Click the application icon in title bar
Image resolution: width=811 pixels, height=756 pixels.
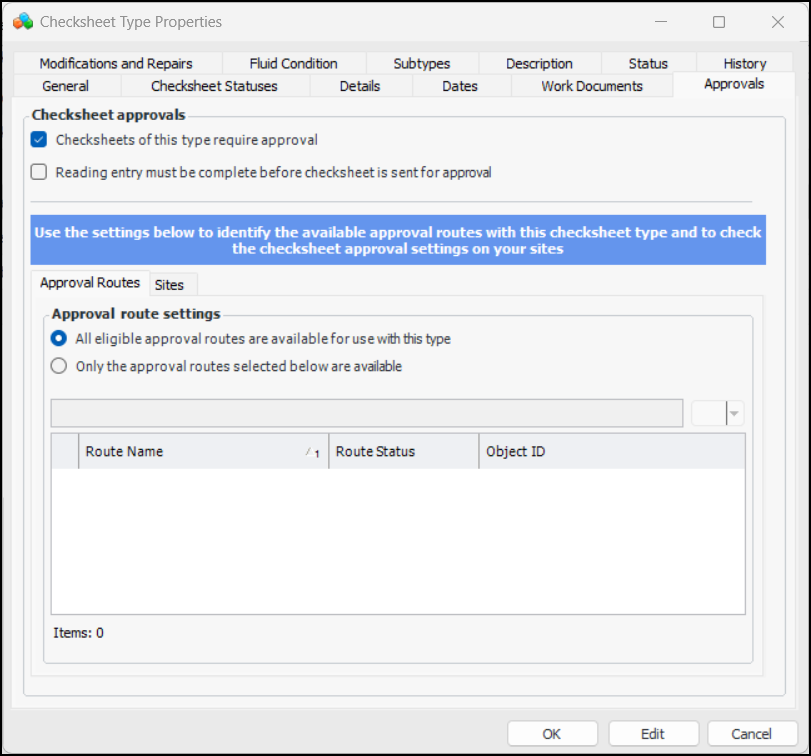pos(22,21)
